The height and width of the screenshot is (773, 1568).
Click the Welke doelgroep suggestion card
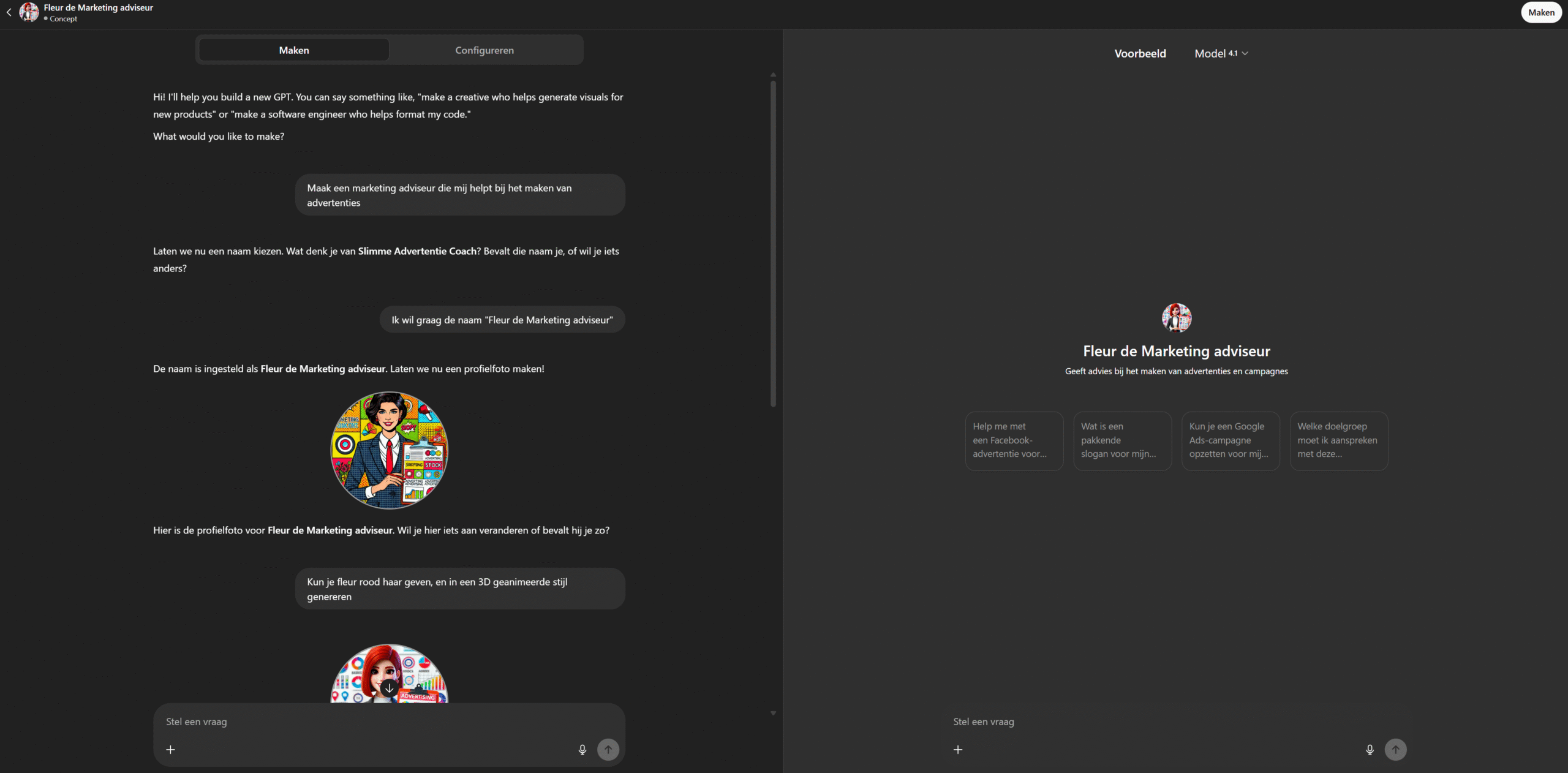click(1338, 440)
